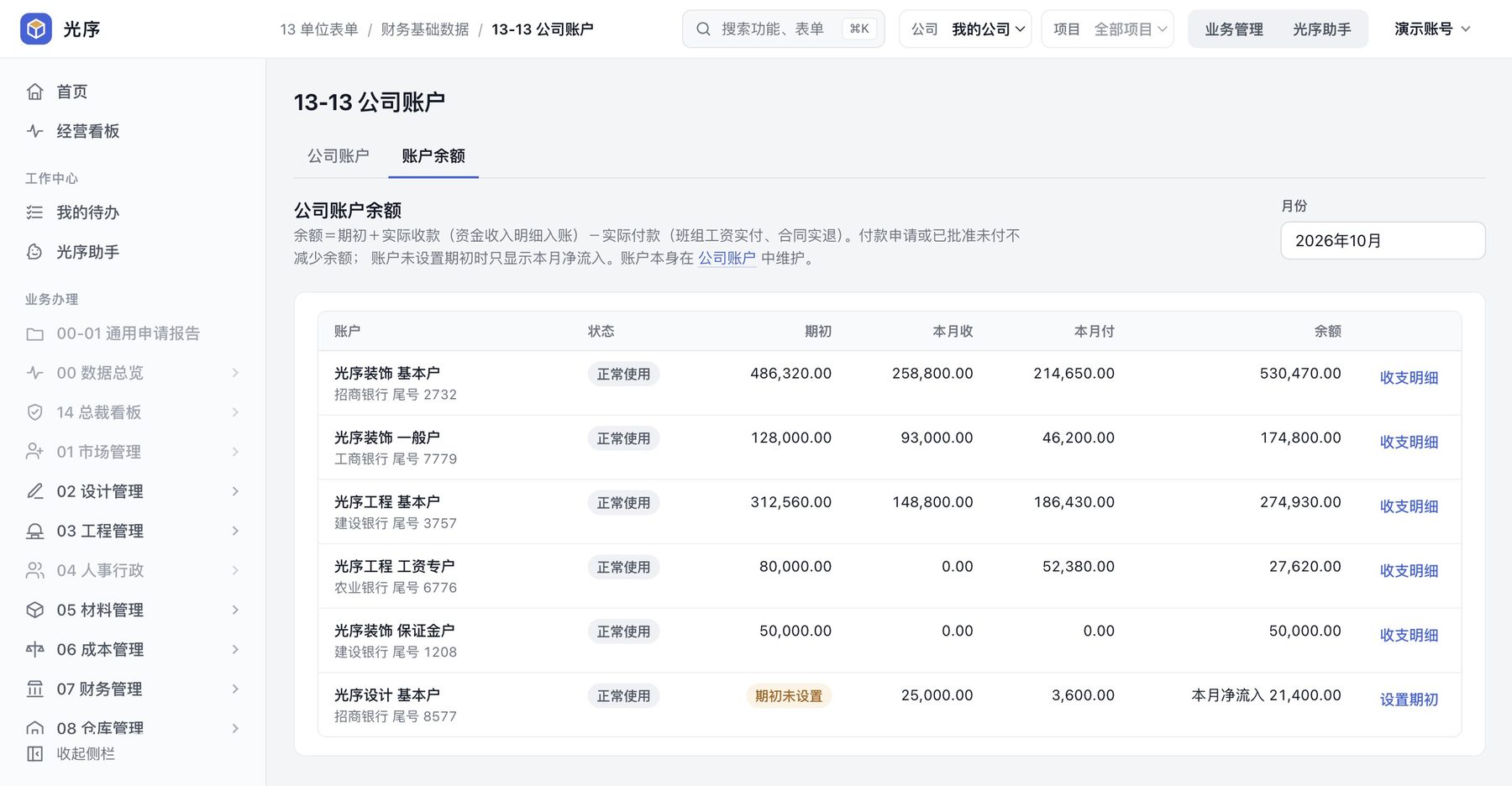
Task: Click 设置期初 for 光序设计 基本户
Action: (1409, 700)
